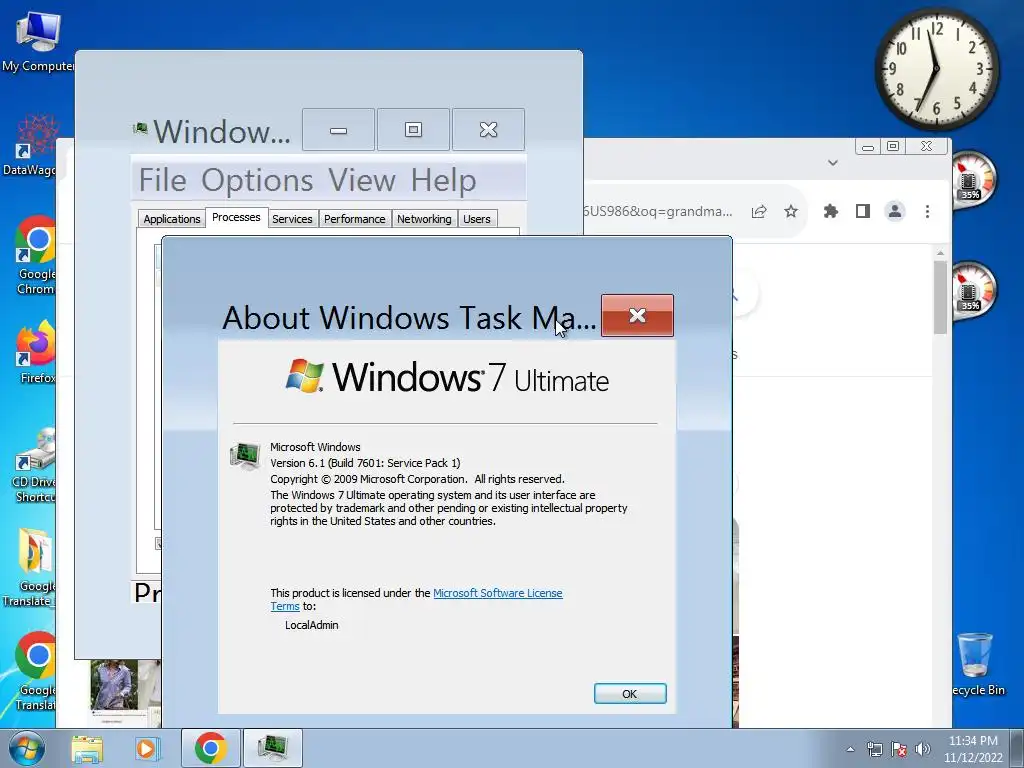The width and height of the screenshot is (1024, 768).
Task: Open the File menu in Task Manager
Action: click(163, 180)
